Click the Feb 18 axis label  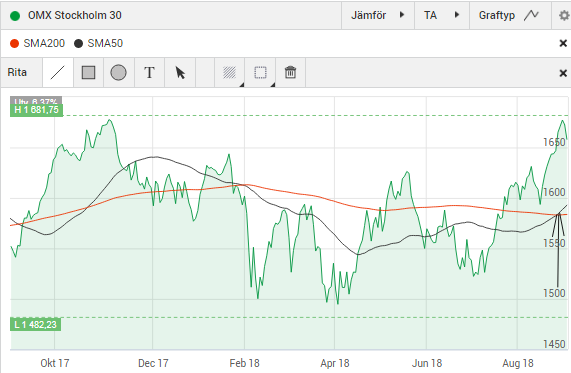pos(244,363)
